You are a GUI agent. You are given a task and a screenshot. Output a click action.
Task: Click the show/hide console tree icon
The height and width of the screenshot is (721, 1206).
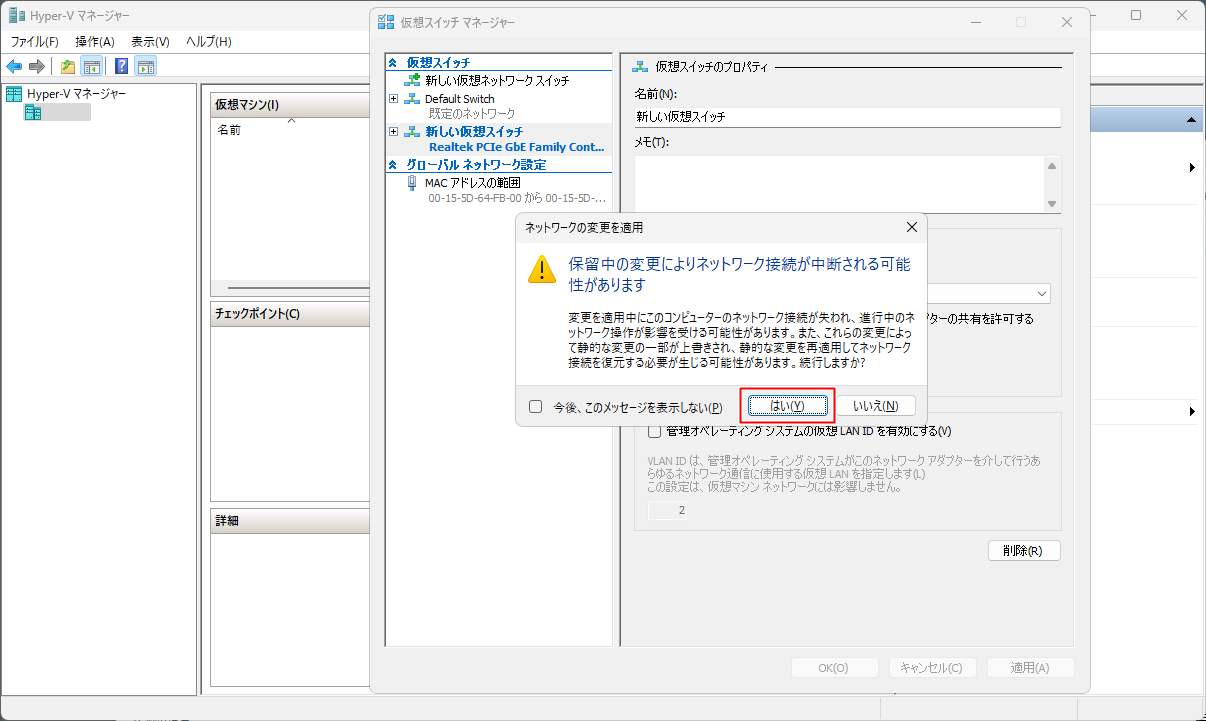click(x=91, y=67)
